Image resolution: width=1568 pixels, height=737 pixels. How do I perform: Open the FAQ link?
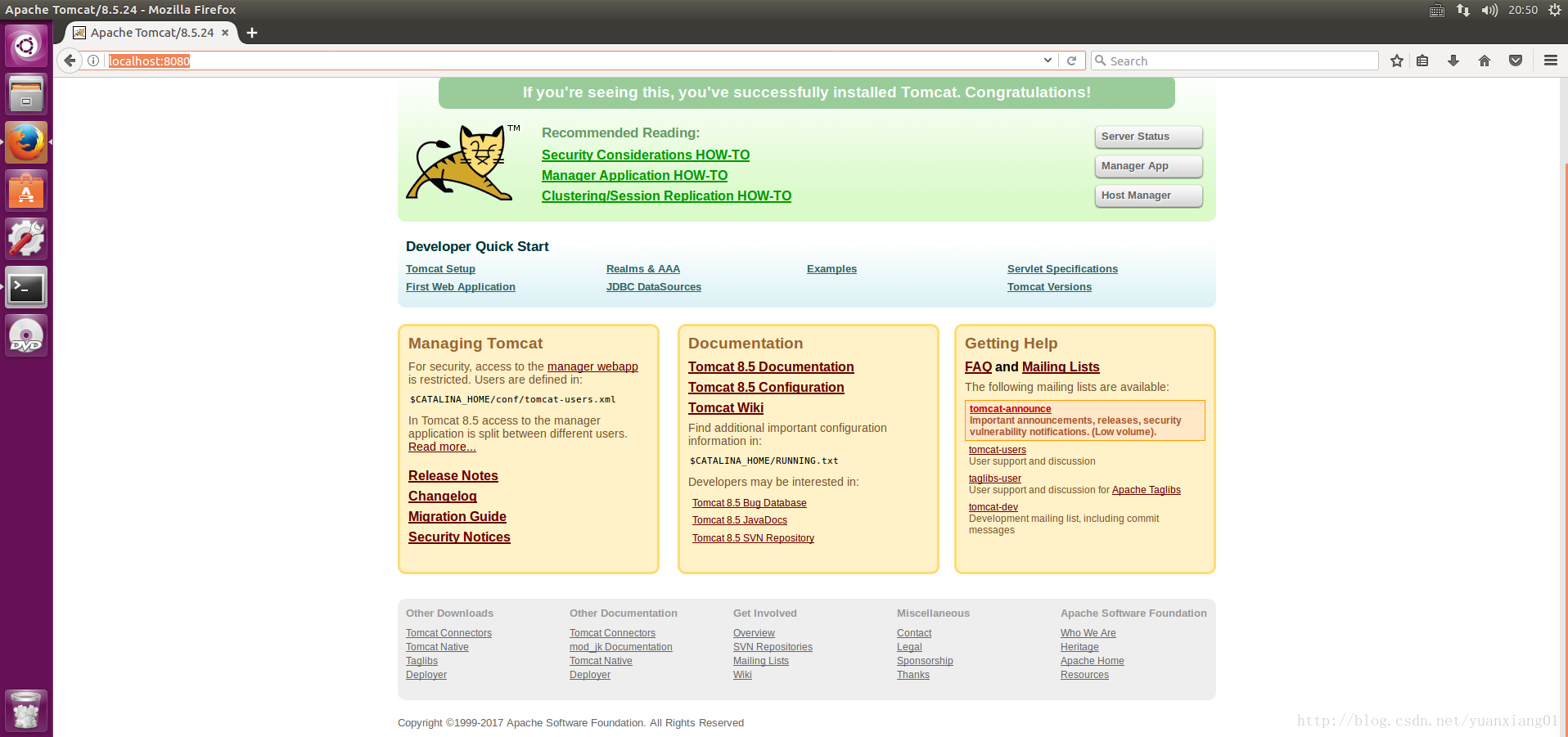[x=978, y=367]
